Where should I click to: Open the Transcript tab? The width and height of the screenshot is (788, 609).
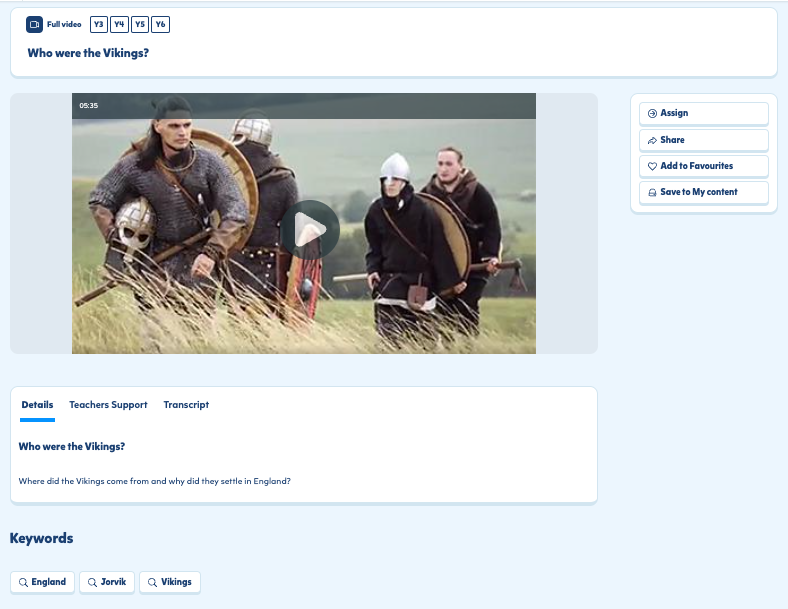186,405
